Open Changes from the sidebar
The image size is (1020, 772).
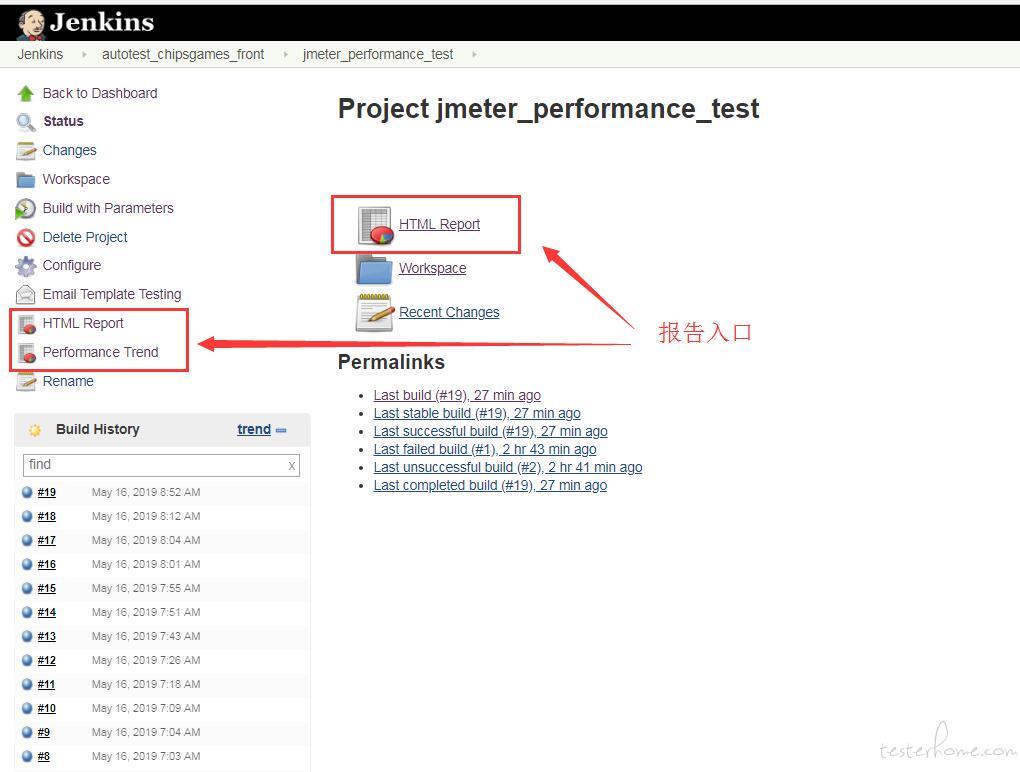click(70, 151)
